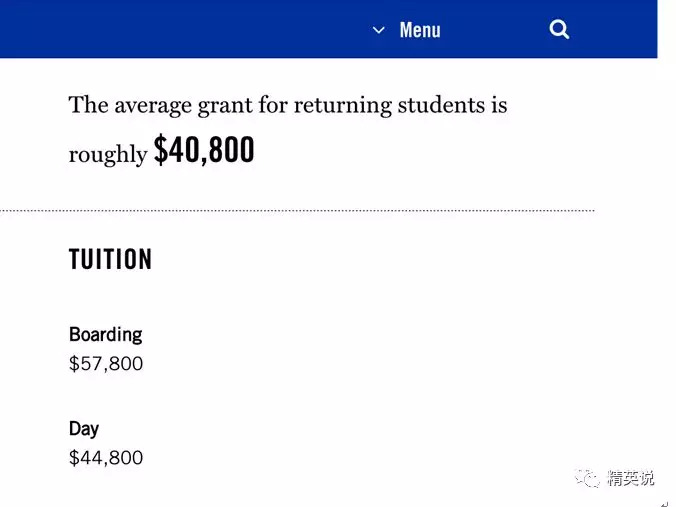Click the WeChat logo watermark icon
This screenshot has width=676, height=507.
[587, 478]
